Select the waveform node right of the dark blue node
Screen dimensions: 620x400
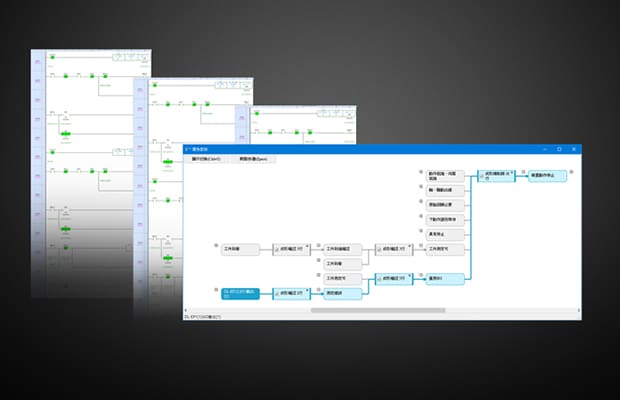[x=291, y=292]
